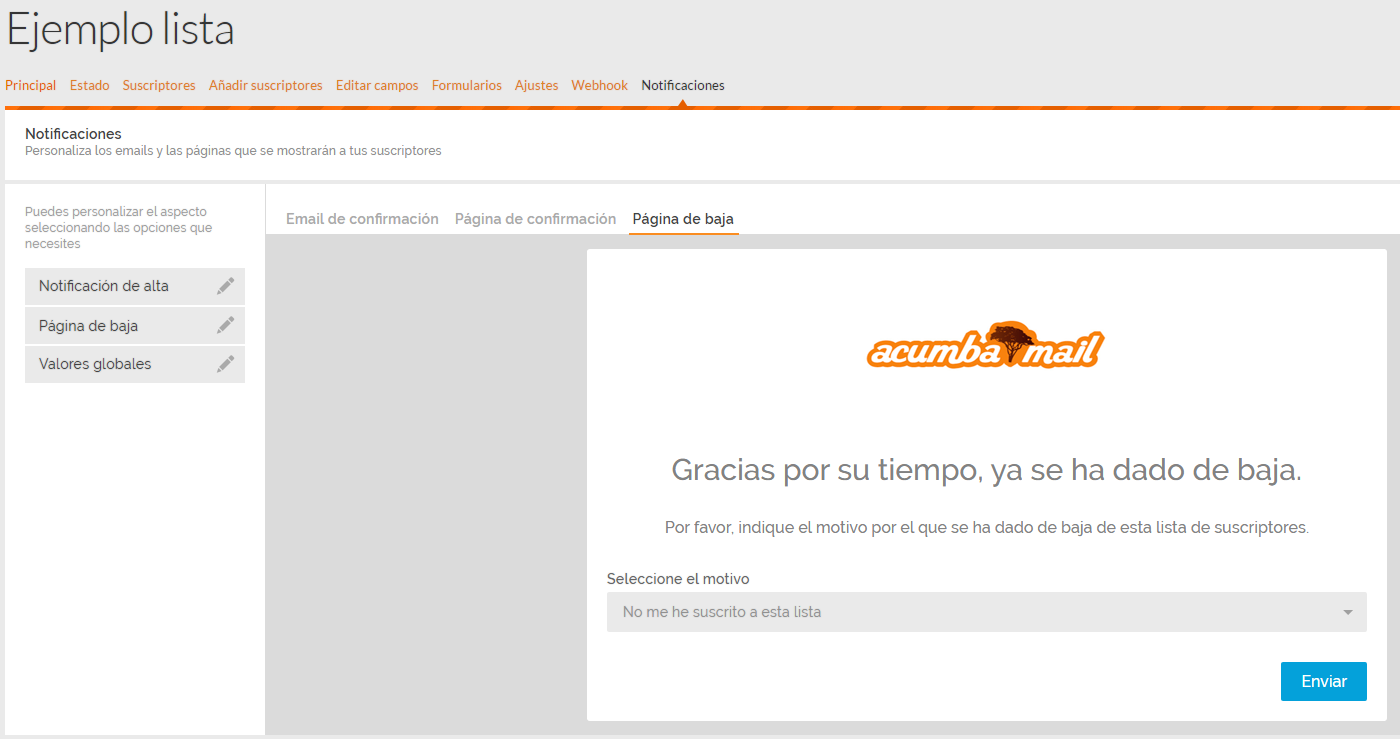Click the Acumbamail logo image

[x=985, y=346]
